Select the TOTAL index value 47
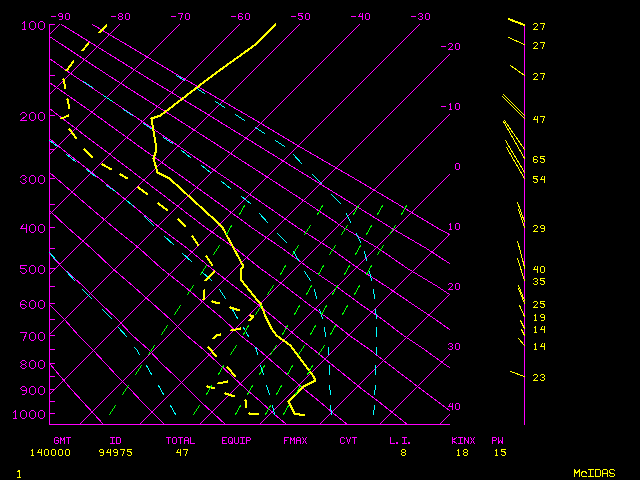The width and height of the screenshot is (640, 480). tap(183, 453)
